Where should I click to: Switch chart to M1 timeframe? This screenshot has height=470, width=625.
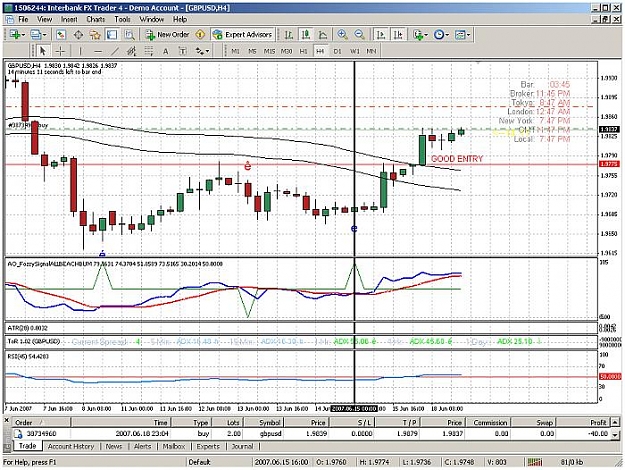point(235,51)
